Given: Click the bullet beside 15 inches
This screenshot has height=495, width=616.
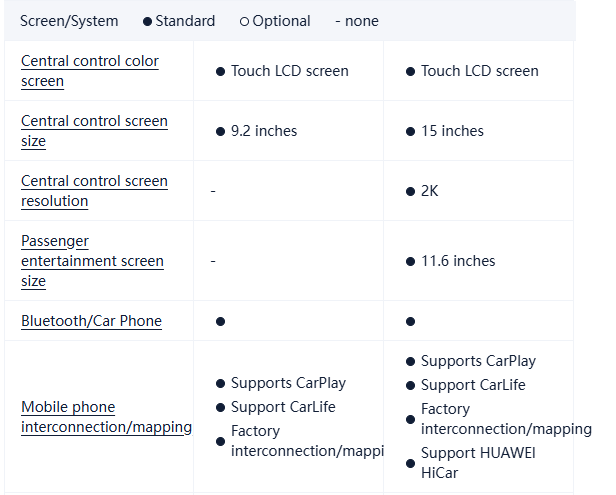Looking at the screenshot, I should point(410,131).
